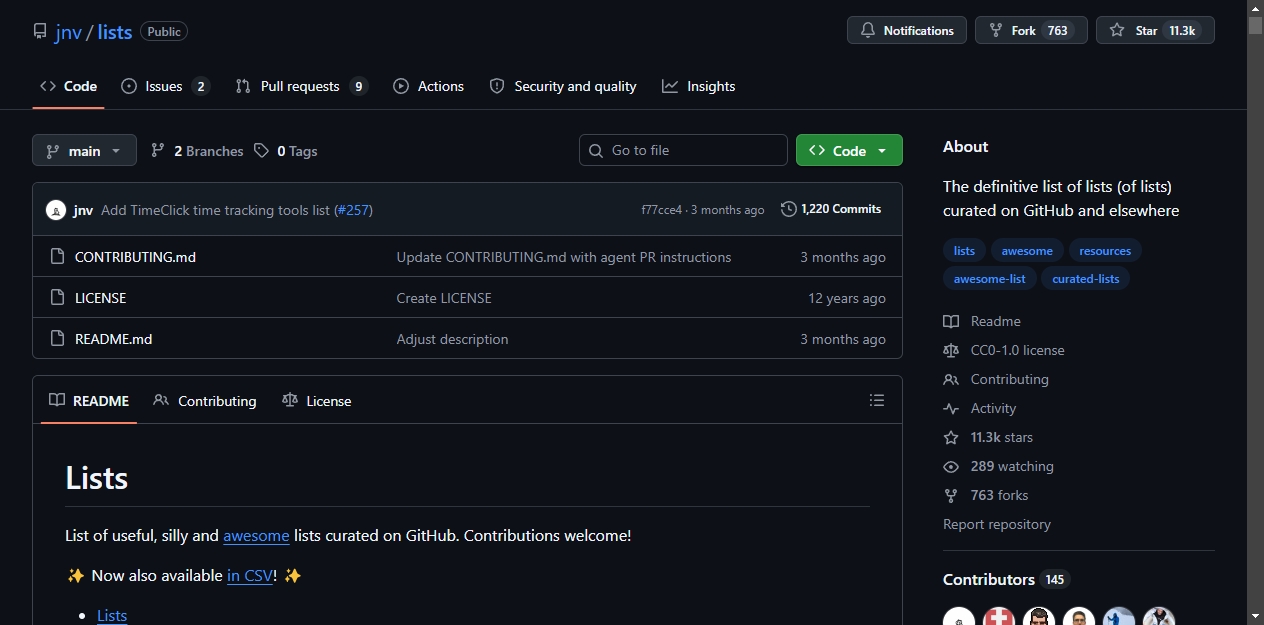The height and width of the screenshot is (625, 1264).
Task: Click jnv avatar in latest commit row
Action: click(56, 210)
